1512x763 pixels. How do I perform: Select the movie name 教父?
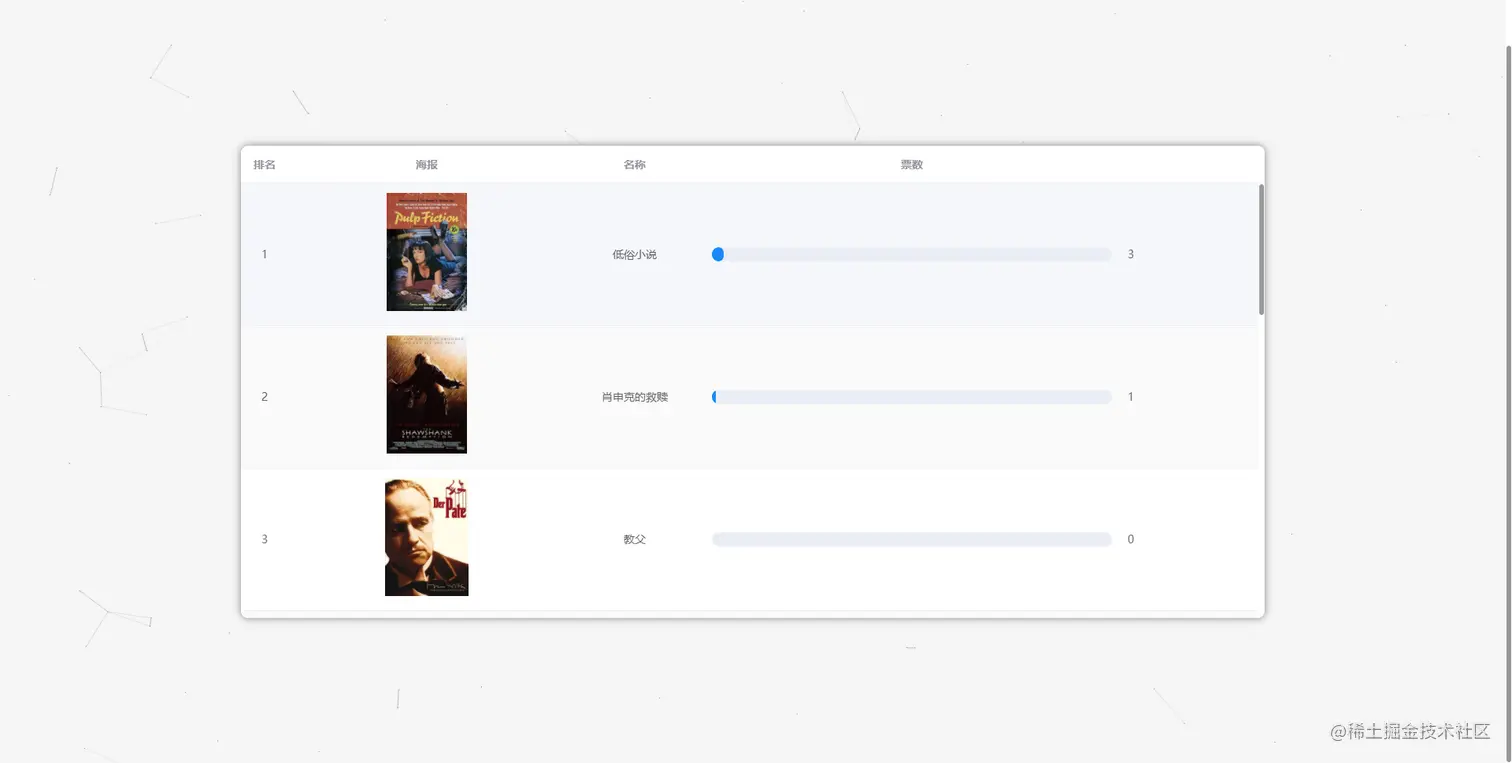click(635, 539)
